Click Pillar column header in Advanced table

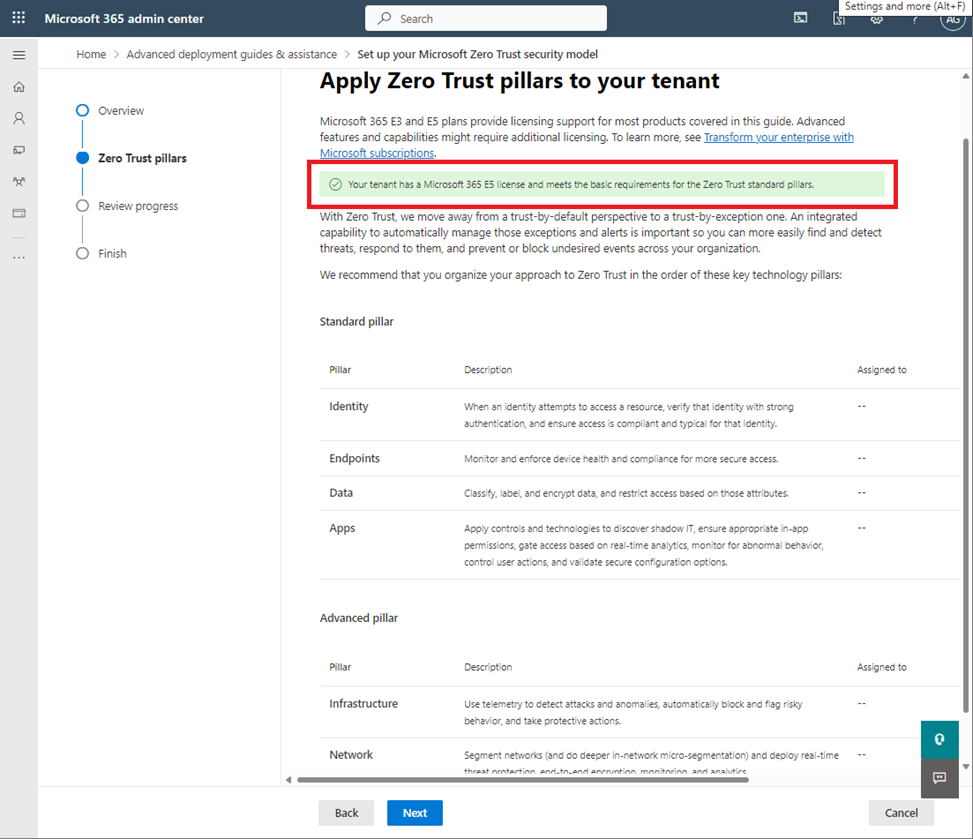click(340, 667)
